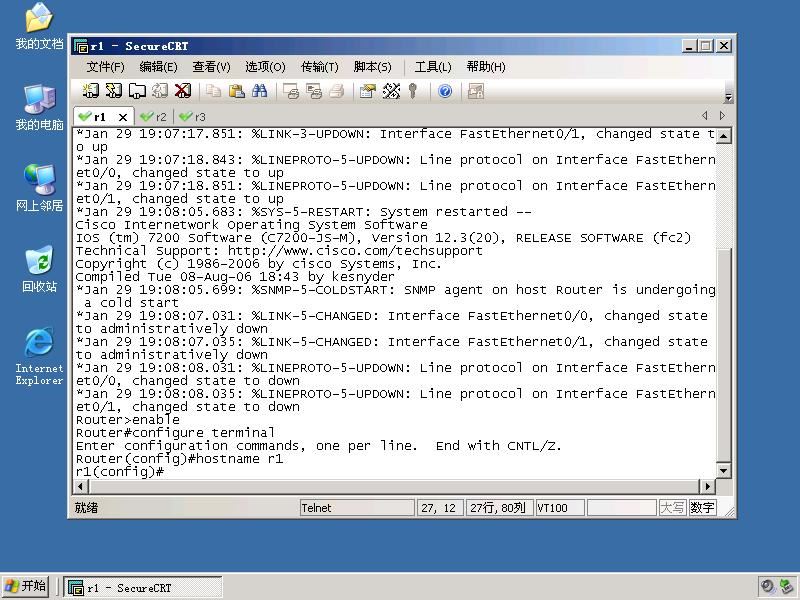Viewport: 800px width, 600px height.
Task: Open Keymap Editor icon
Action: point(391,91)
